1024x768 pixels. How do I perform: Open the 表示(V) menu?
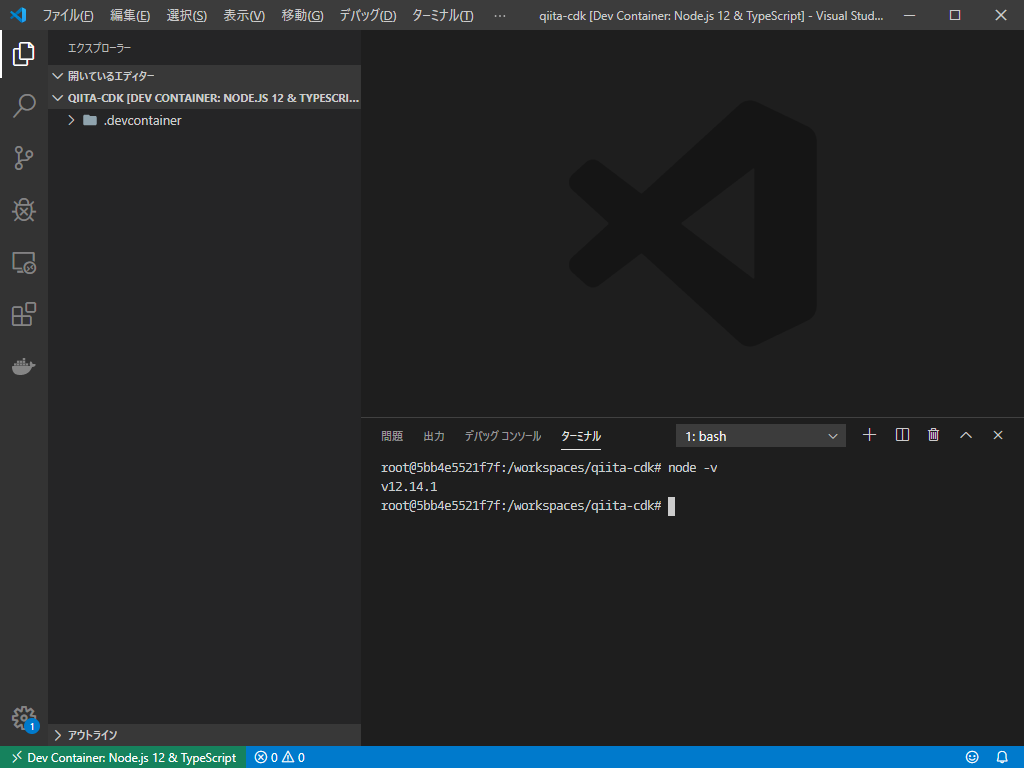[244, 16]
